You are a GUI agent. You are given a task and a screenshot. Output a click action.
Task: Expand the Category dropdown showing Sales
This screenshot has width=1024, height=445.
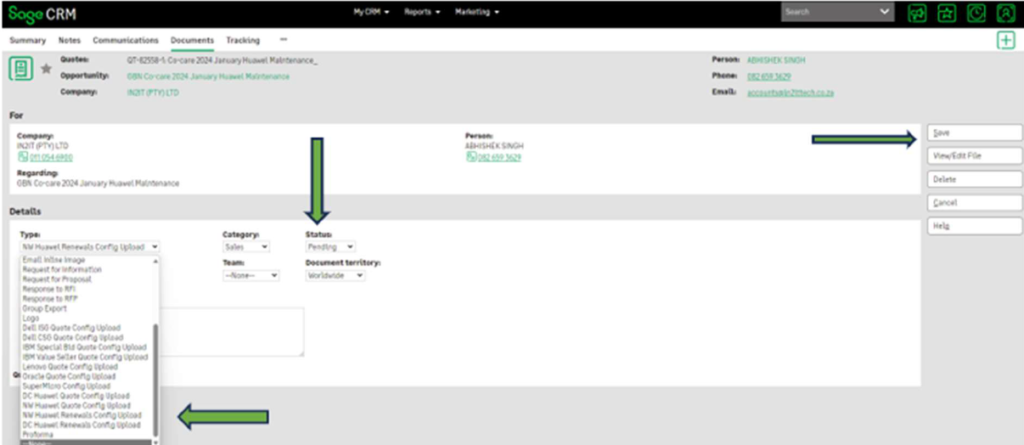(246, 246)
